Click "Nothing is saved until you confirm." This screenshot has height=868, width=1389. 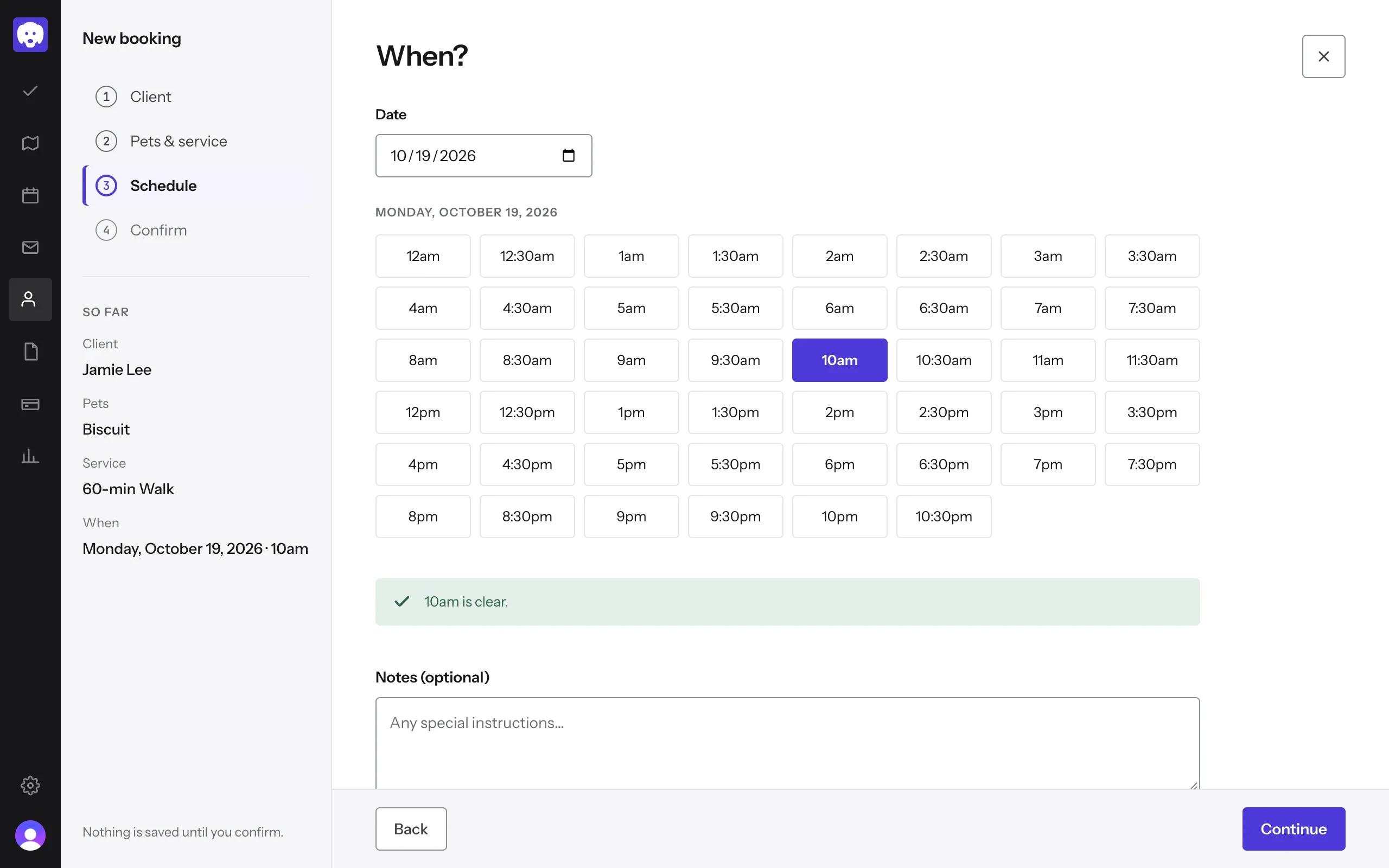pyautogui.click(x=183, y=832)
